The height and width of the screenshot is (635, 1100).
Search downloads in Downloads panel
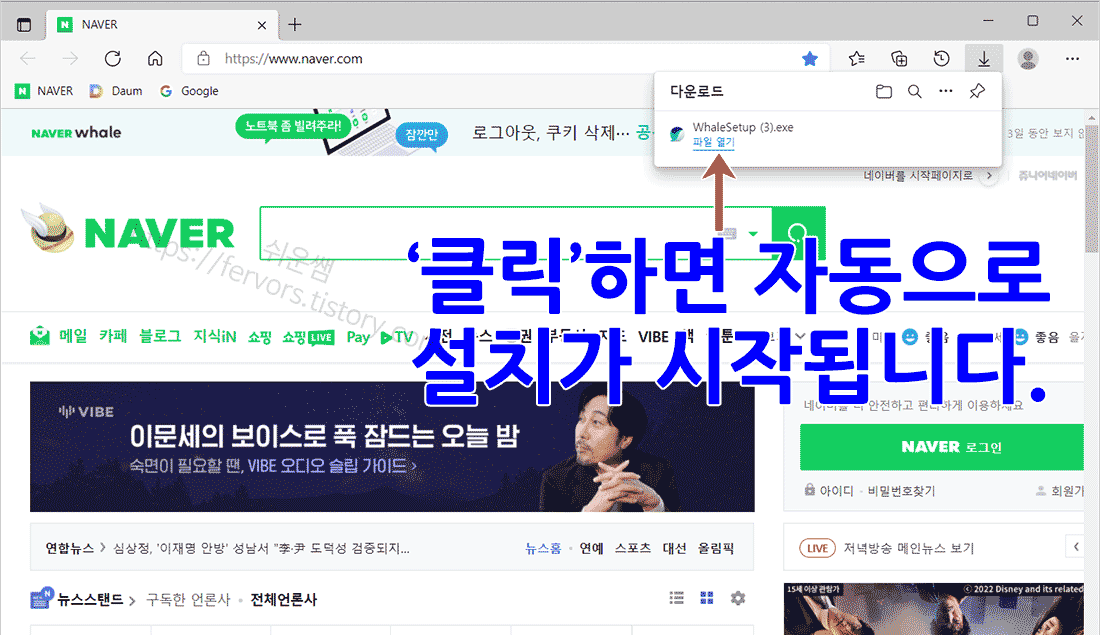[x=915, y=91]
